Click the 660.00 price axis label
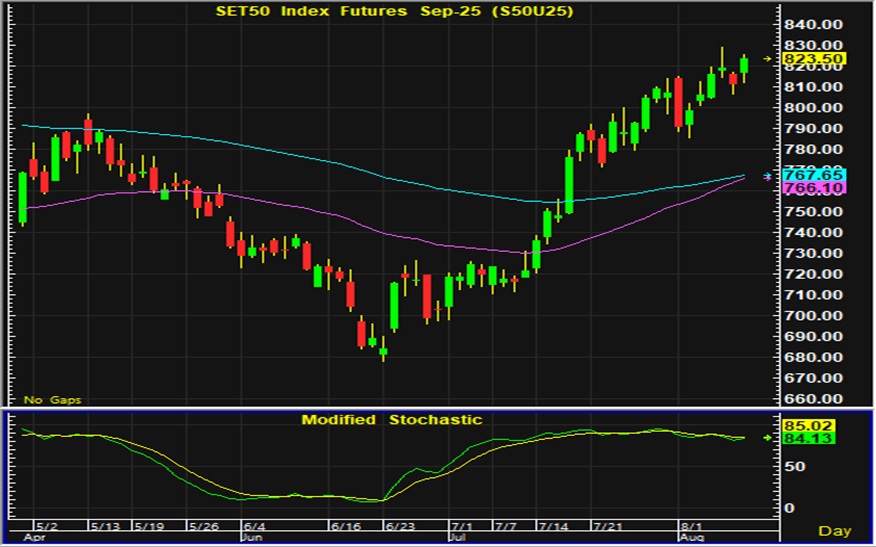 [x=811, y=399]
